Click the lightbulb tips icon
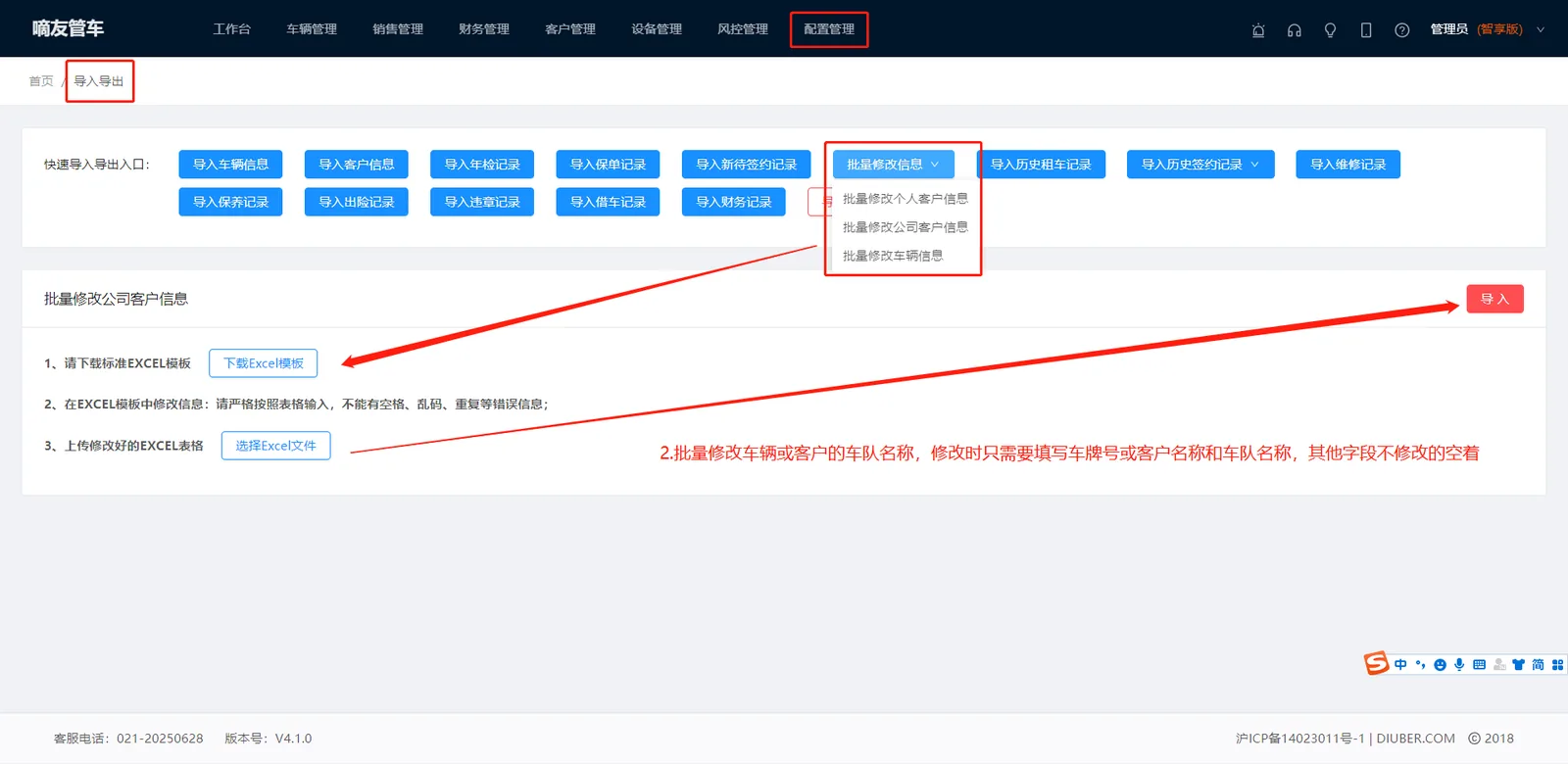This screenshot has height=764, width=1568. 1330,30
